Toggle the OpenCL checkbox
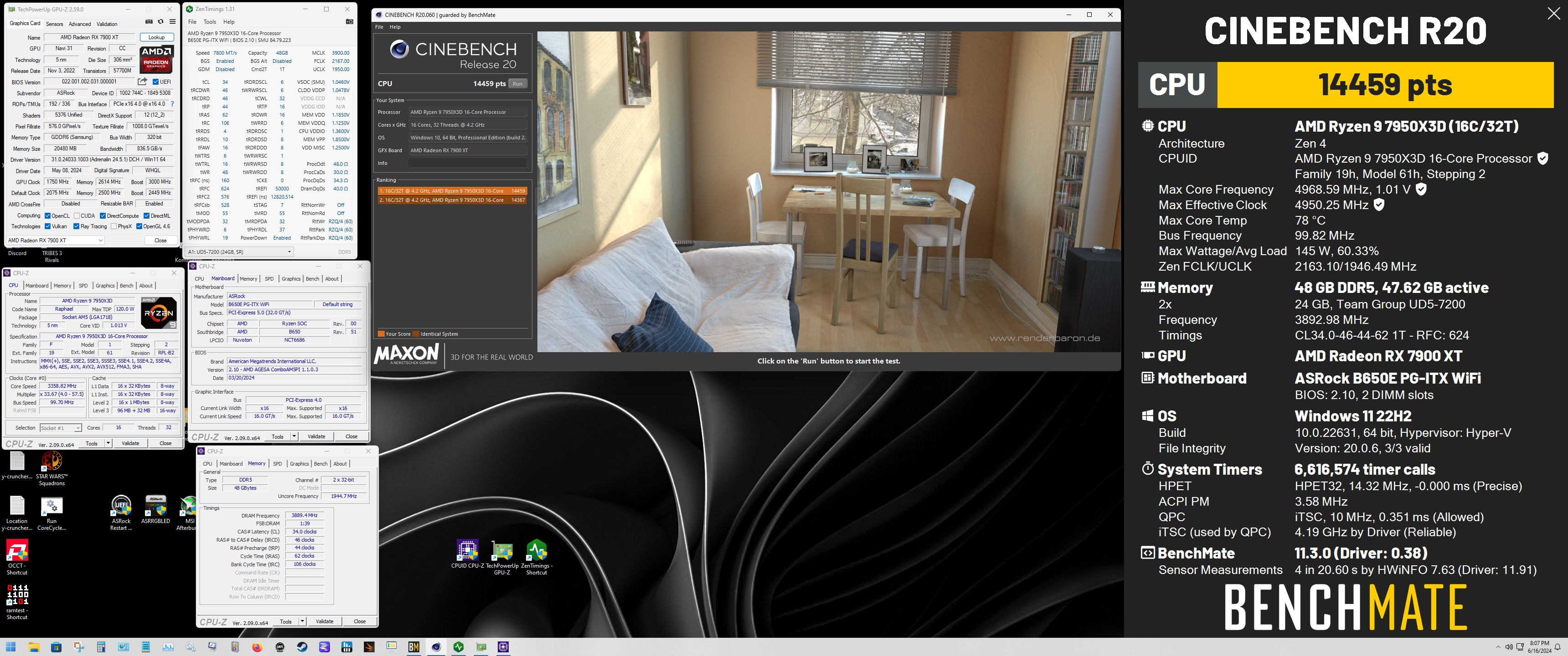The width and height of the screenshot is (1568, 656). click(x=47, y=215)
